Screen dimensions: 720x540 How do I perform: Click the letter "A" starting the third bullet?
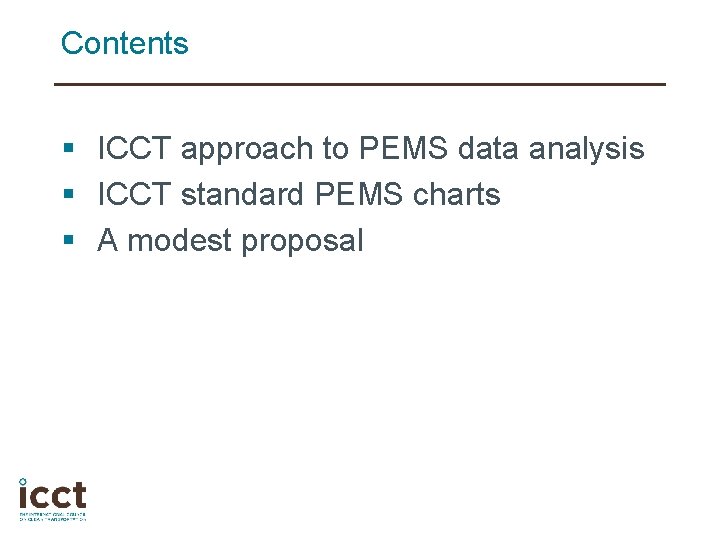[108, 241]
